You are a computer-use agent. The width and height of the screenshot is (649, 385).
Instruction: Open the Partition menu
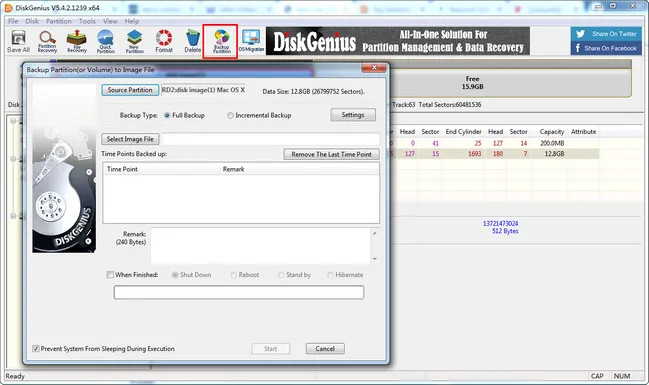(58, 21)
